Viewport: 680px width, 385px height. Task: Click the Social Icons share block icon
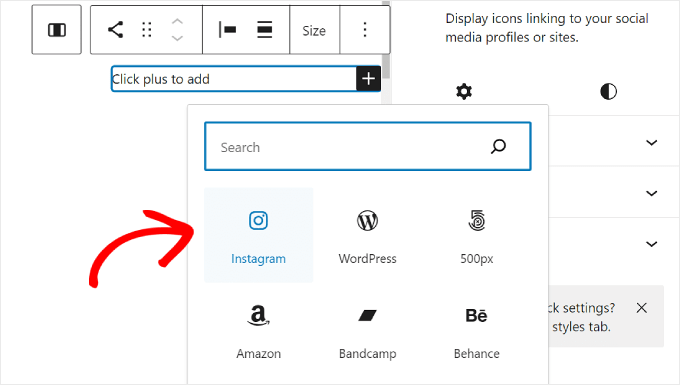(x=115, y=30)
